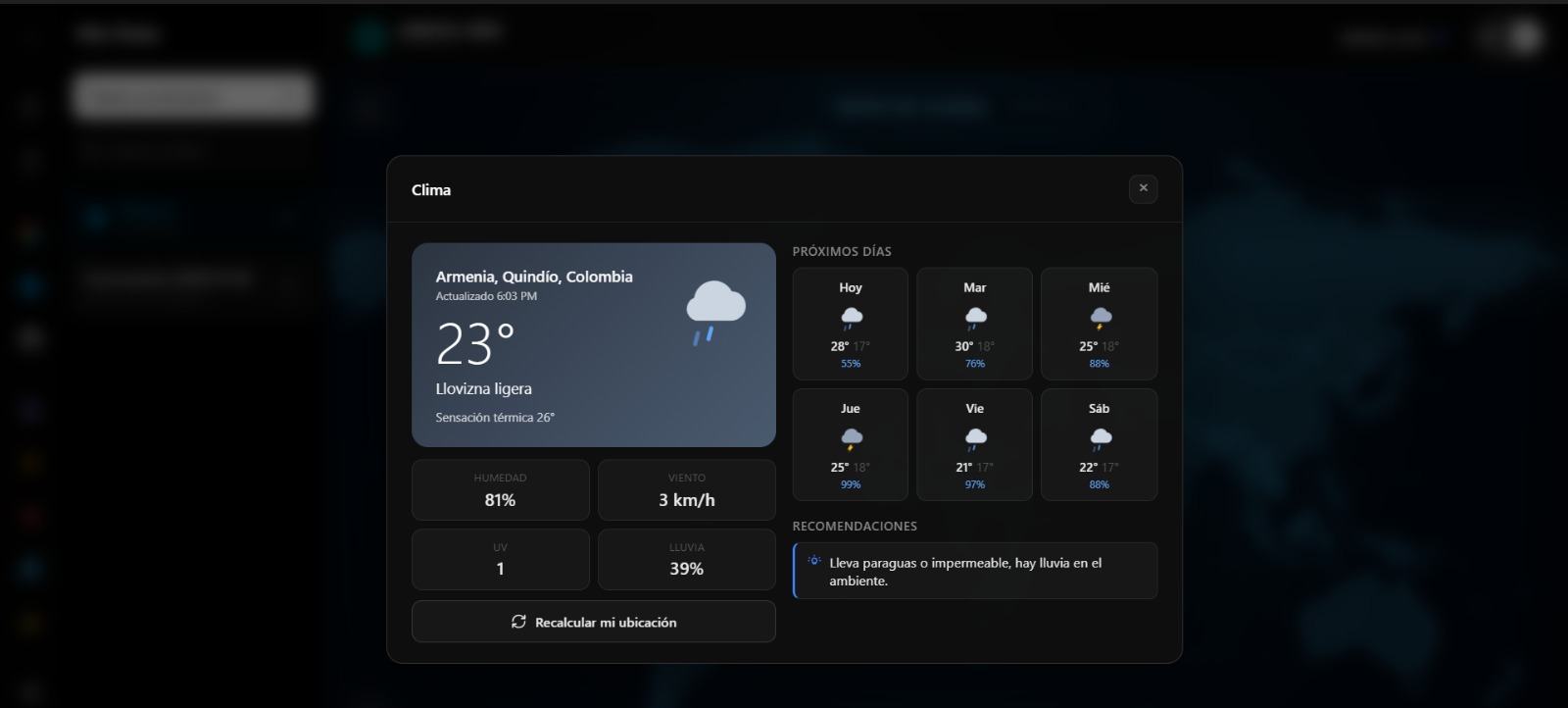Image resolution: width=1568 pixels, height=708 pixels.
Task: Click the 'Llovizna ligera' condition text
Action: coord(484,389)
